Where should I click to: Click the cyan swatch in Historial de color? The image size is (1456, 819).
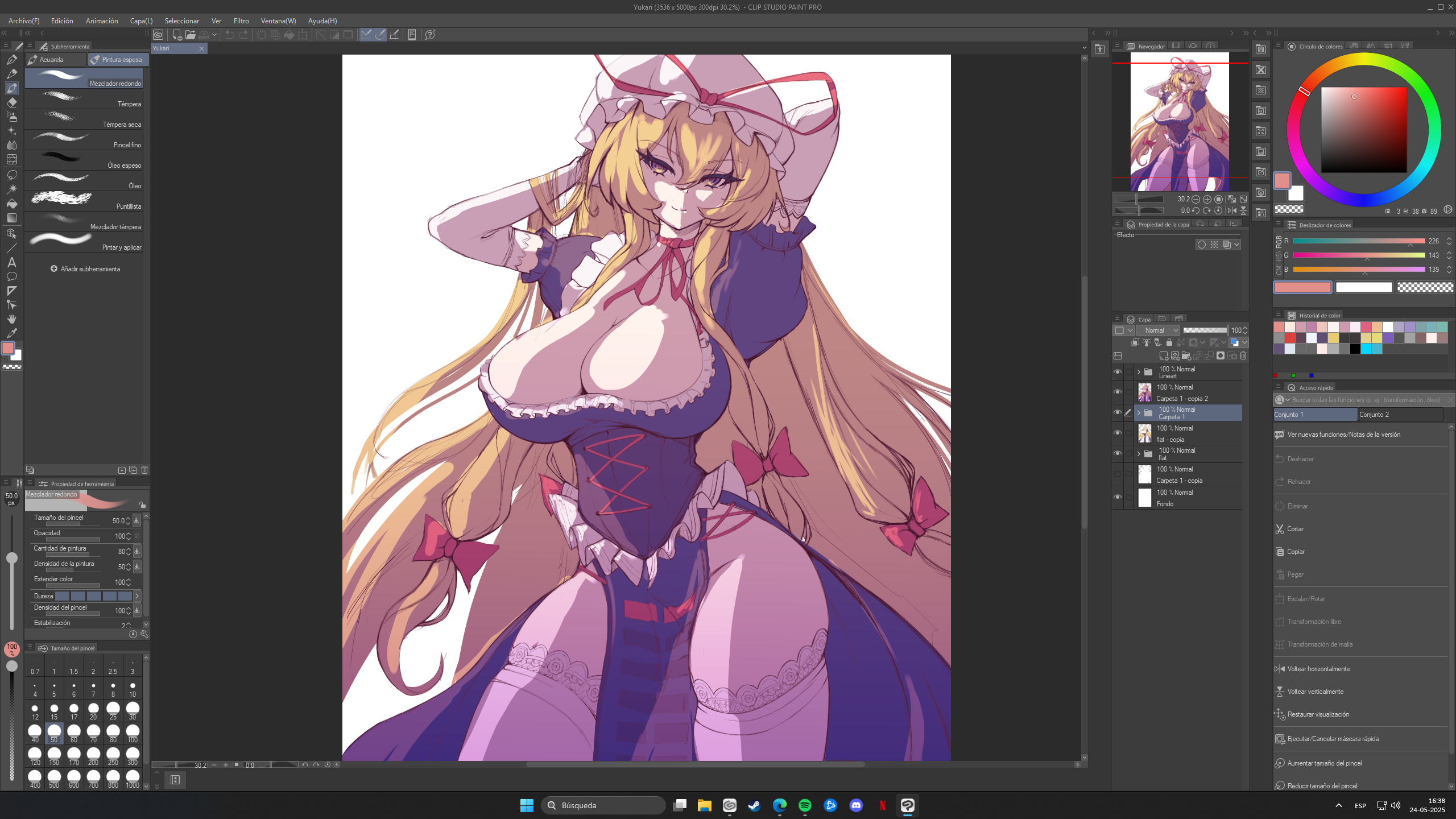(x=1366, y=349)
